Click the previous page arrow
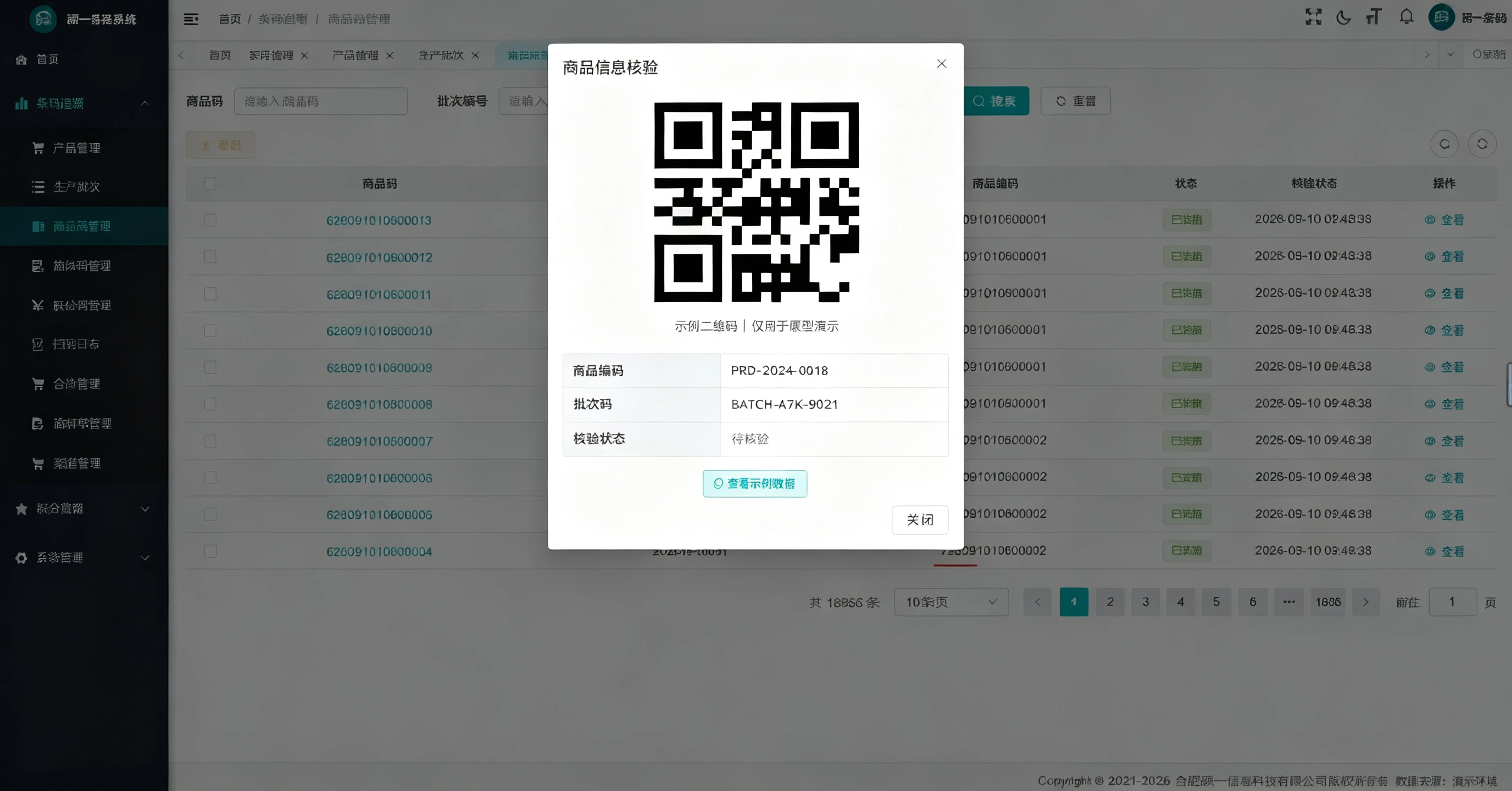The height and width of the screenshot is (791, 1512). [1038, 602]
